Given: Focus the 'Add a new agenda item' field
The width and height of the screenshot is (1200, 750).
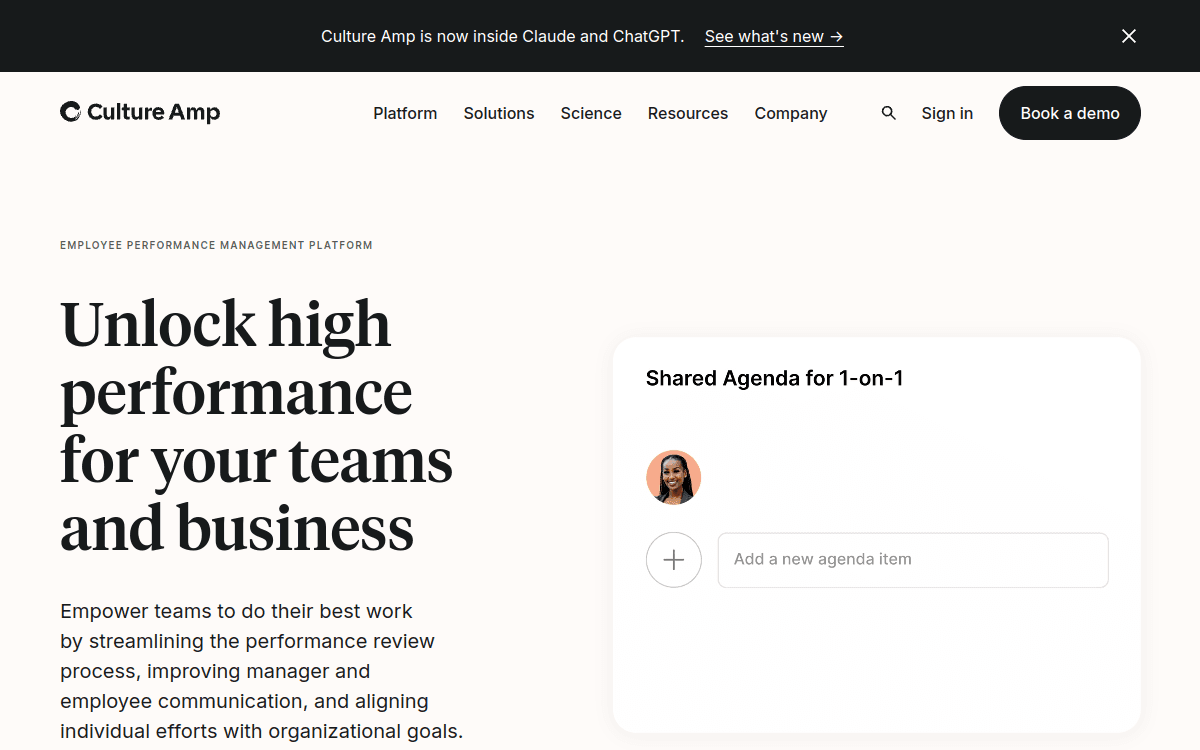Looking at the screenshot, I should [913, 560].
